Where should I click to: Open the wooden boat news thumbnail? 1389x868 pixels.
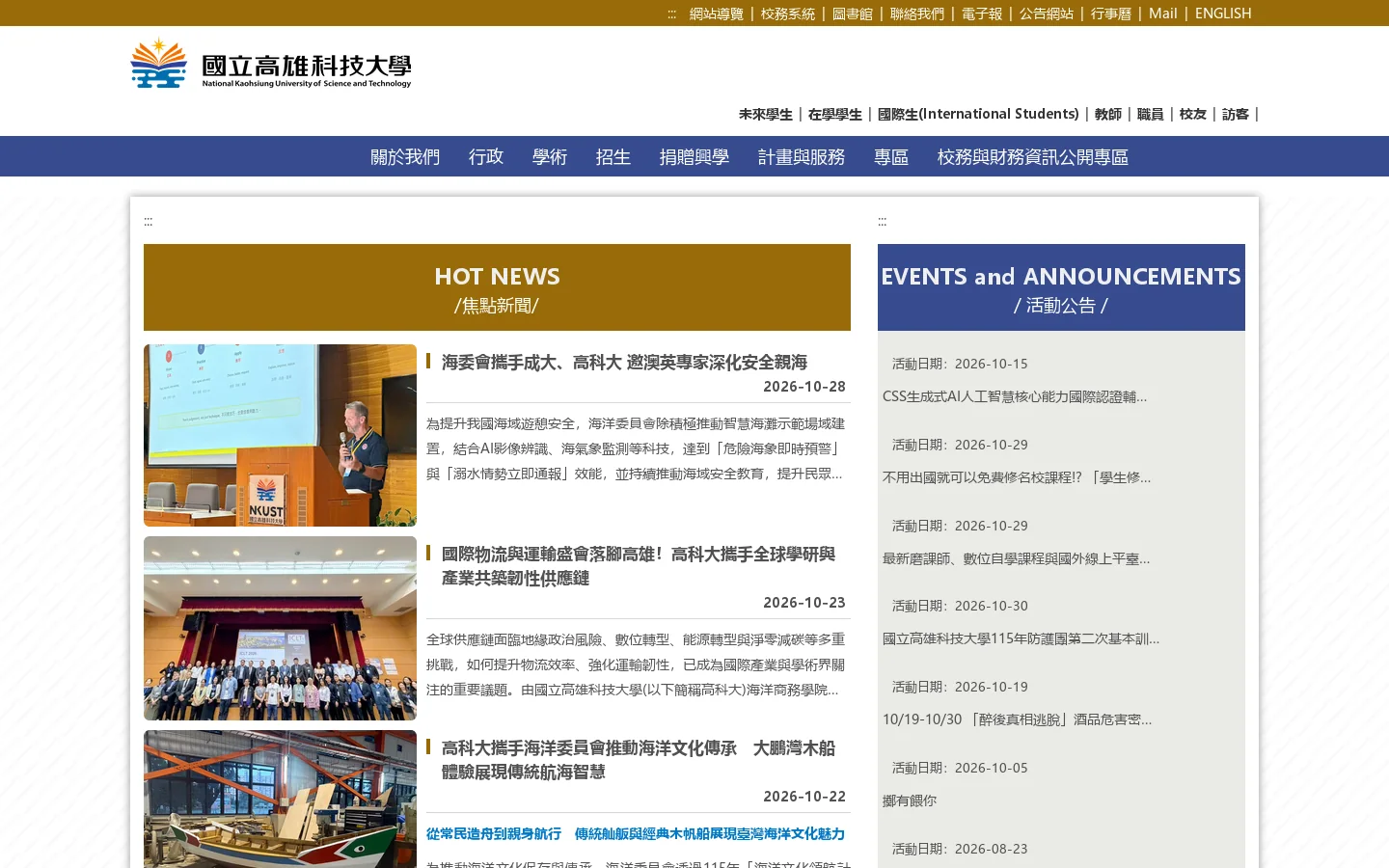point(280,799)
